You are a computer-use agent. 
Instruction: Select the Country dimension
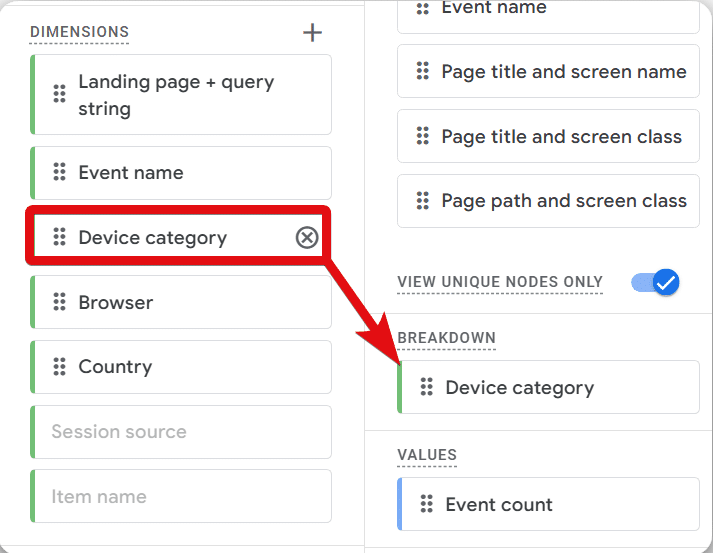point(181,367)
